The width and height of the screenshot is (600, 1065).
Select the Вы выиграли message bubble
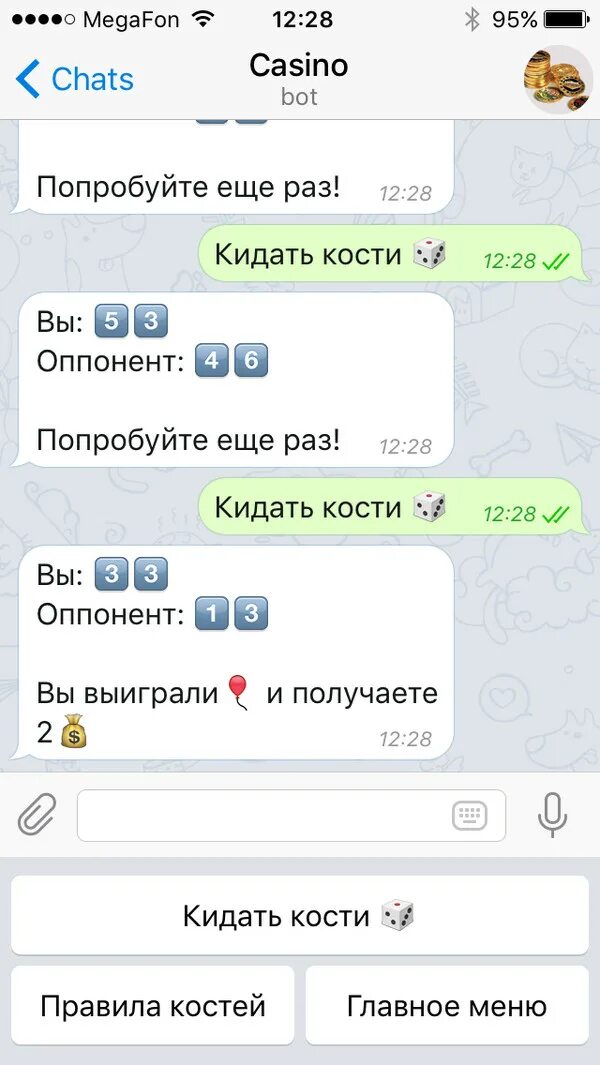(x=232, y=653)
